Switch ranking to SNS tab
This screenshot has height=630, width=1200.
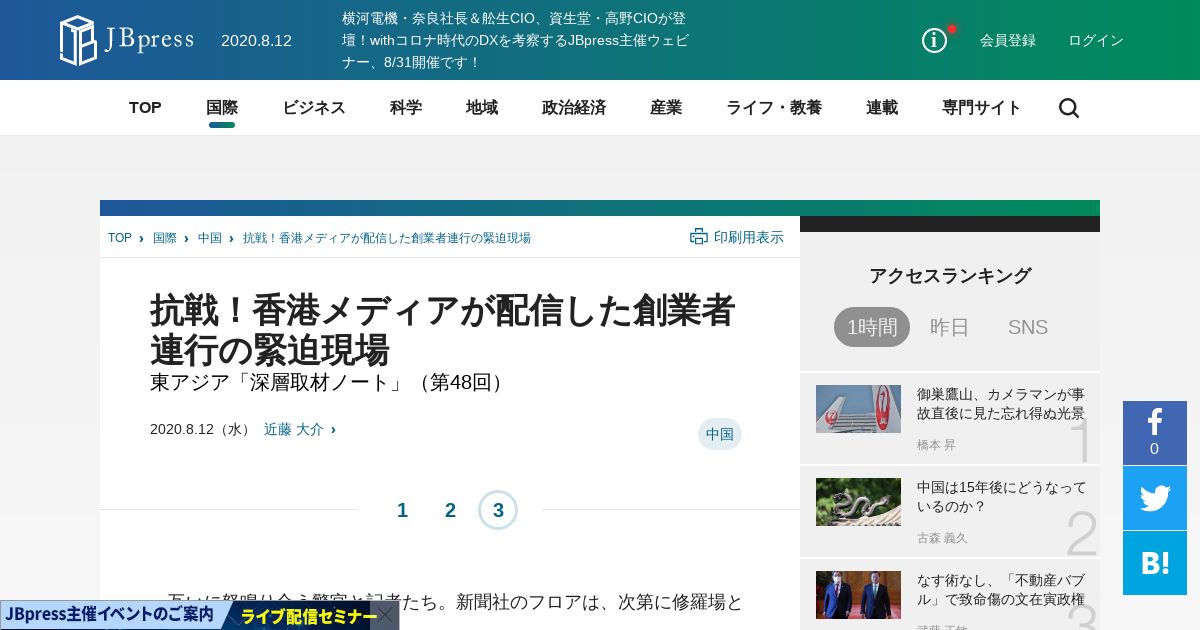(1028, 327)
